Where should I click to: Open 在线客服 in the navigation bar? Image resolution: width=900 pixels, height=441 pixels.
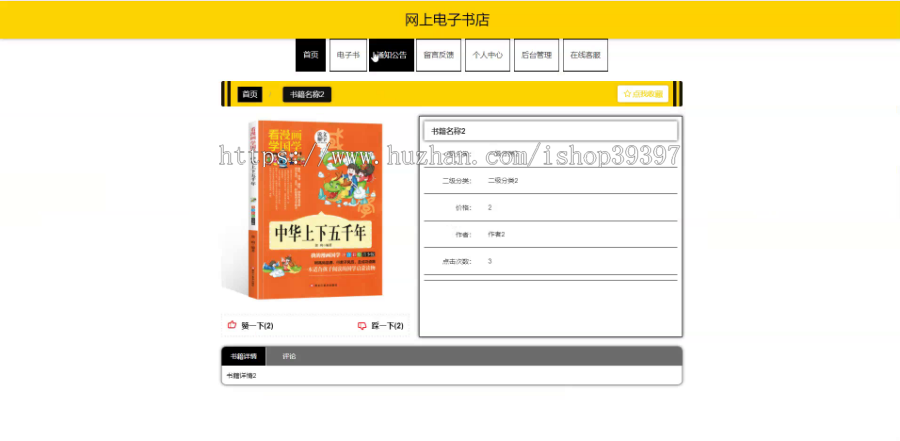585,55
